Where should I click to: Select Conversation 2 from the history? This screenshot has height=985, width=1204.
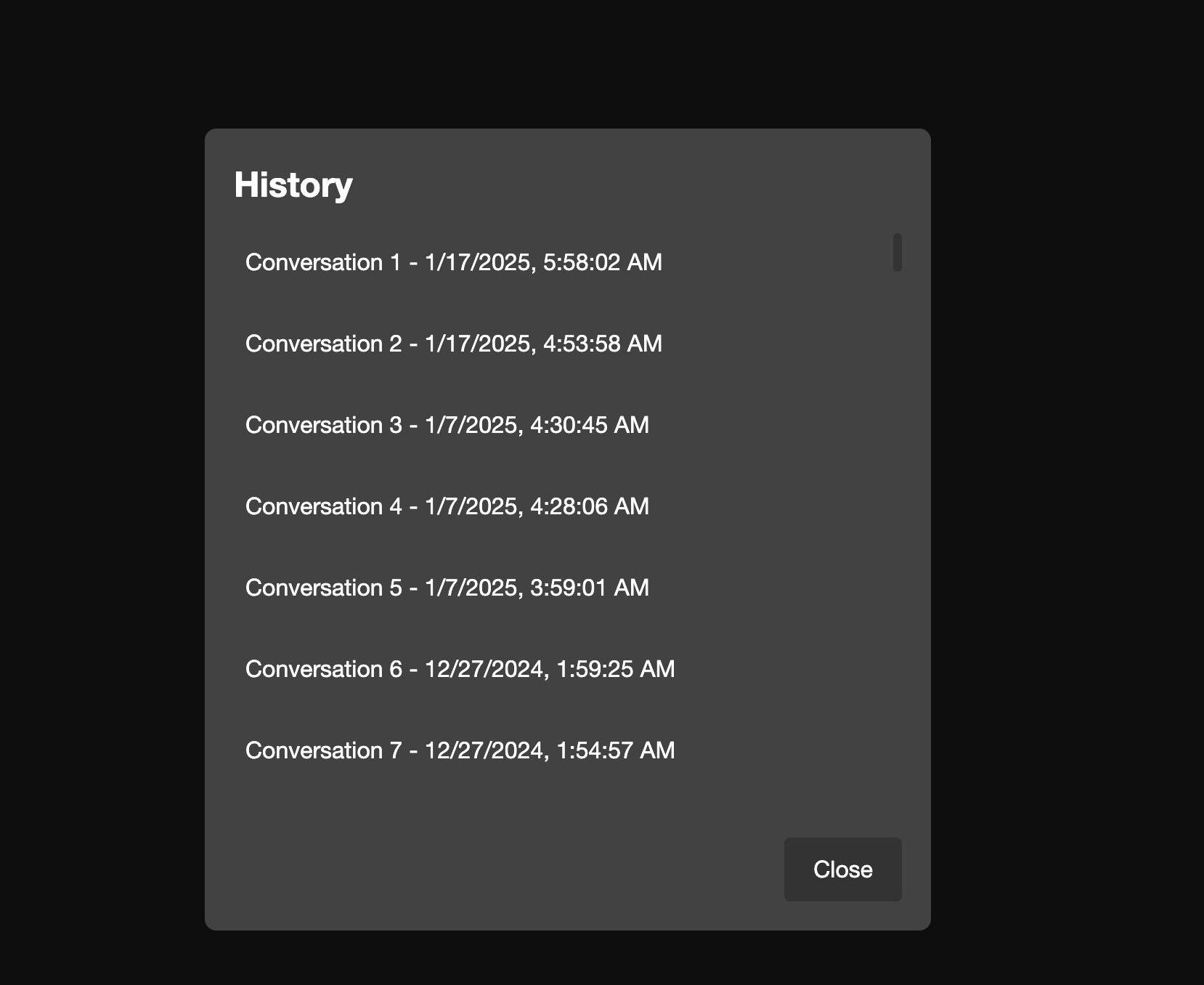click(x=453, y=344)
